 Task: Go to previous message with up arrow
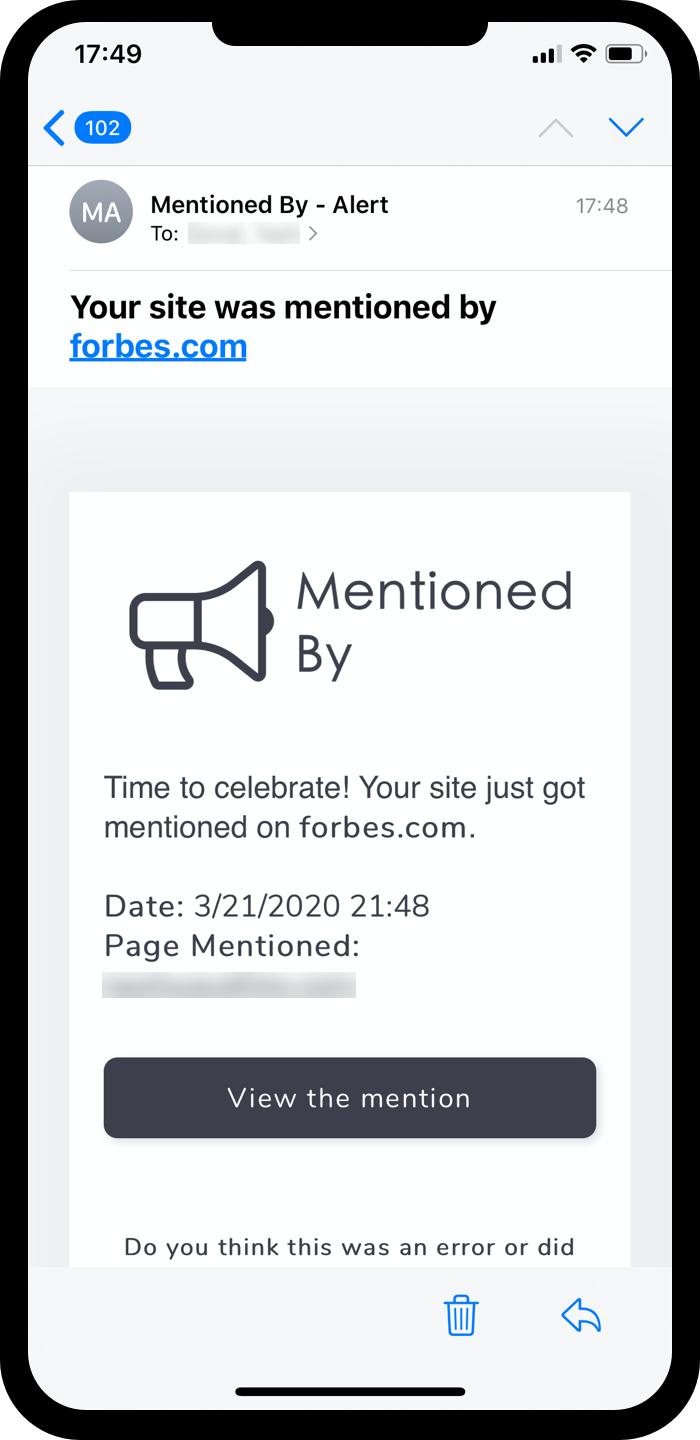(x=556, y=128)
